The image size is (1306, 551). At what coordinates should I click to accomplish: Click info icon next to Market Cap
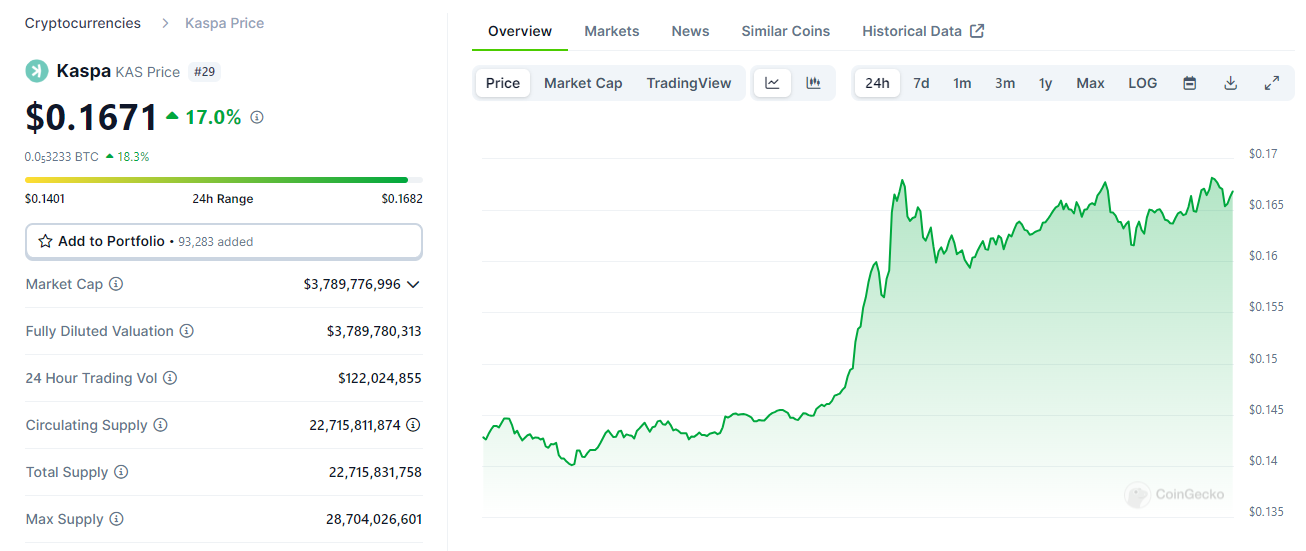(116, 284)
